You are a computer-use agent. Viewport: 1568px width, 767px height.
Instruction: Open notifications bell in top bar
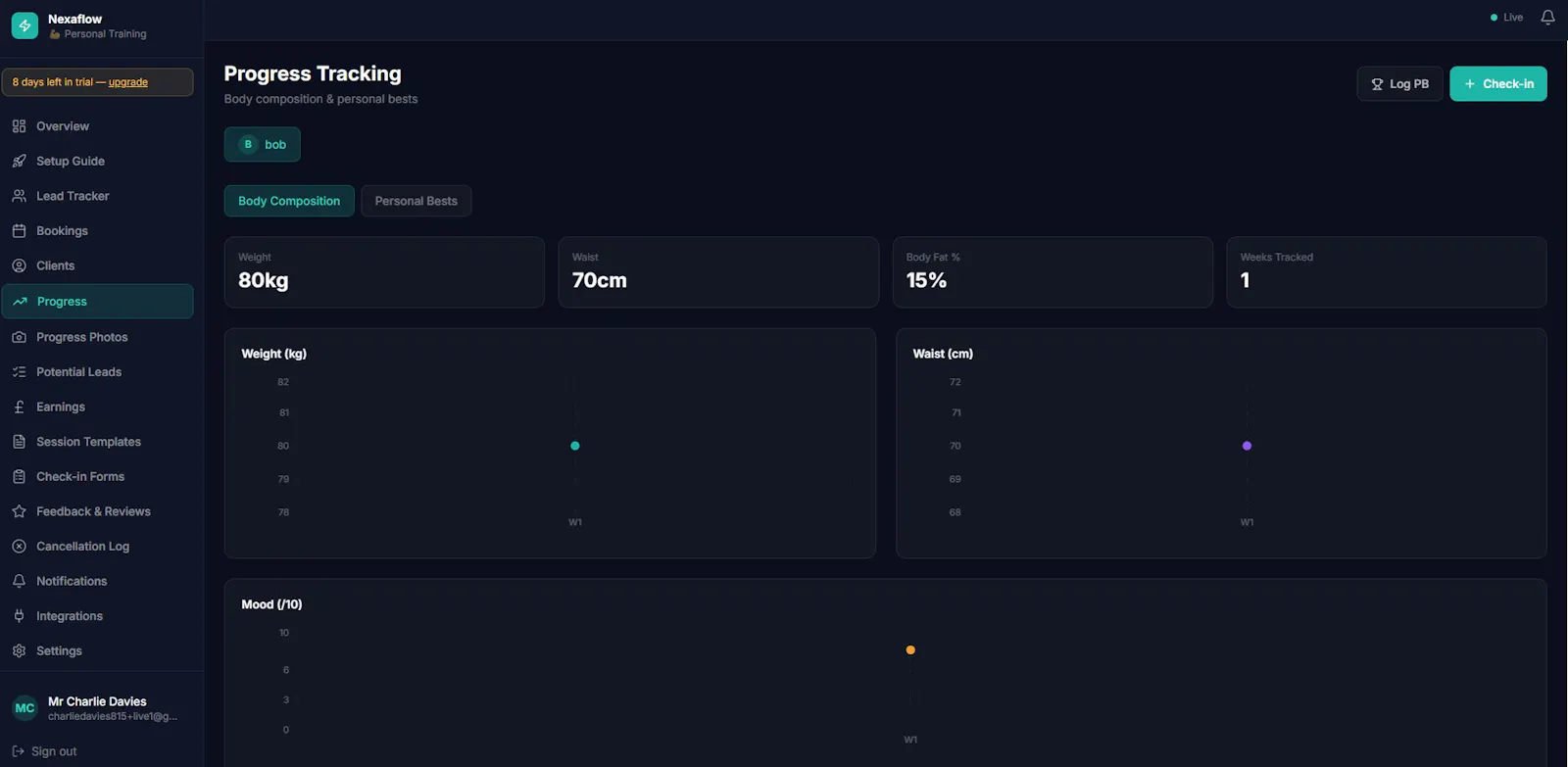tap(1547, 18)
